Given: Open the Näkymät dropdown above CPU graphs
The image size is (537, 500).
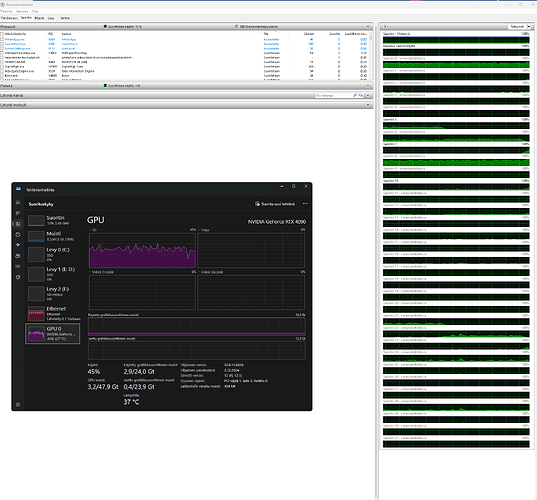Looking at the screenshot, I should click(519, 26).
